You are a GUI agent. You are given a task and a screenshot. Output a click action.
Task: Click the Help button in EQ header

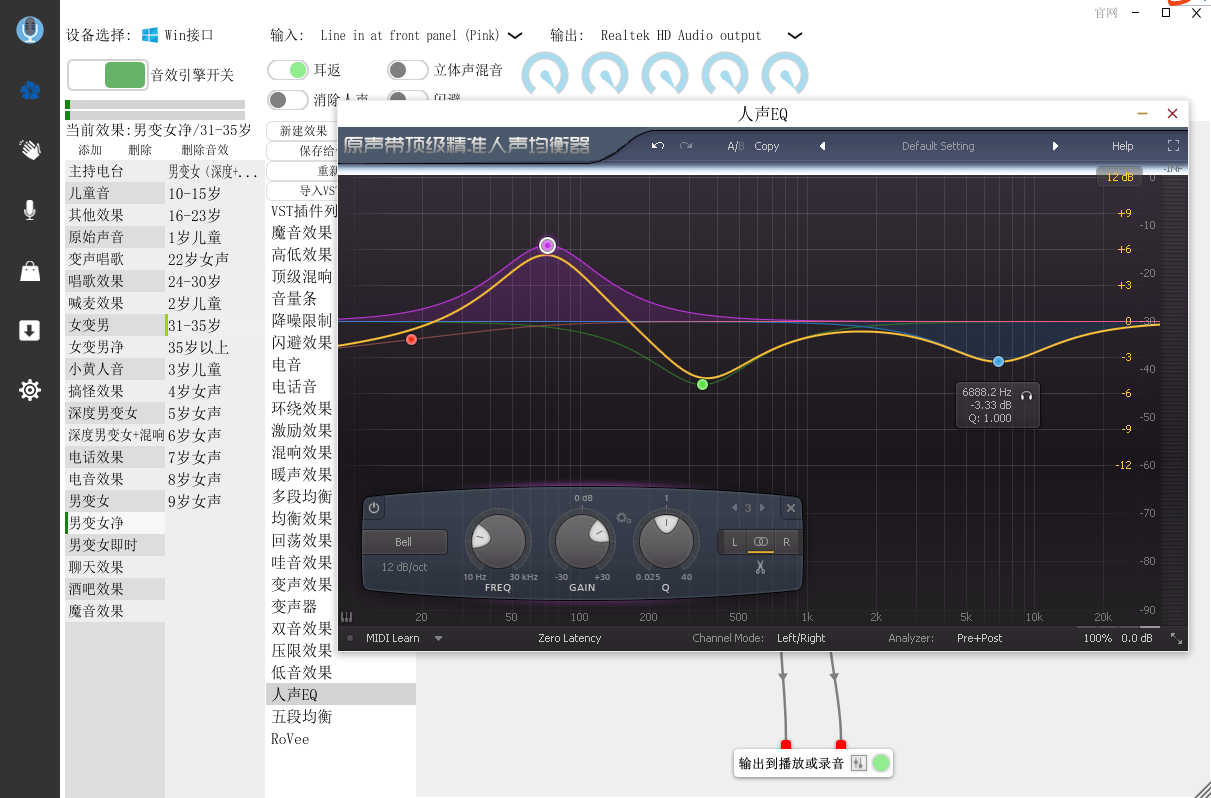[1122, 146]
